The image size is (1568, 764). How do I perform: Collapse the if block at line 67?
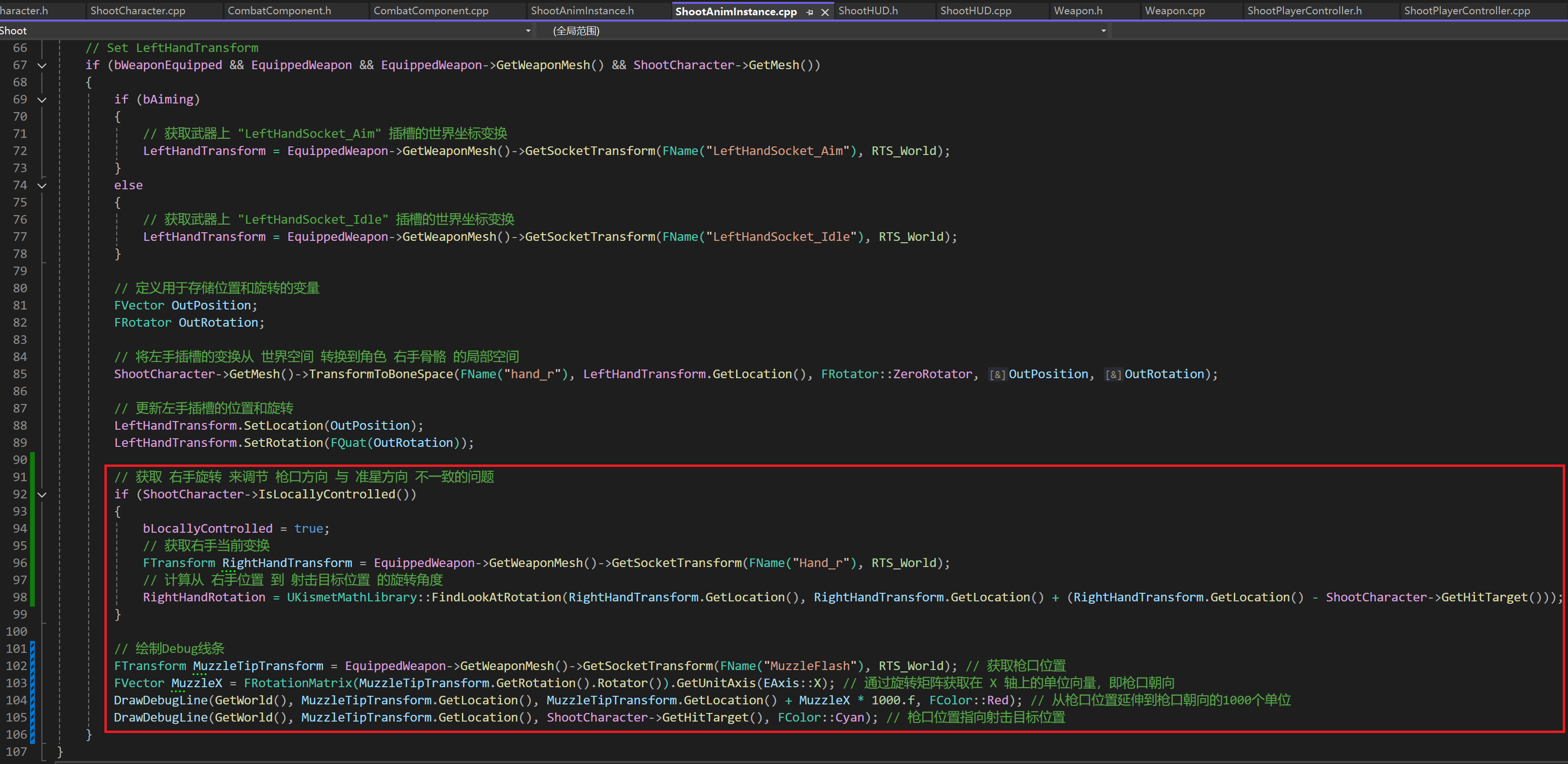(42, 65)
